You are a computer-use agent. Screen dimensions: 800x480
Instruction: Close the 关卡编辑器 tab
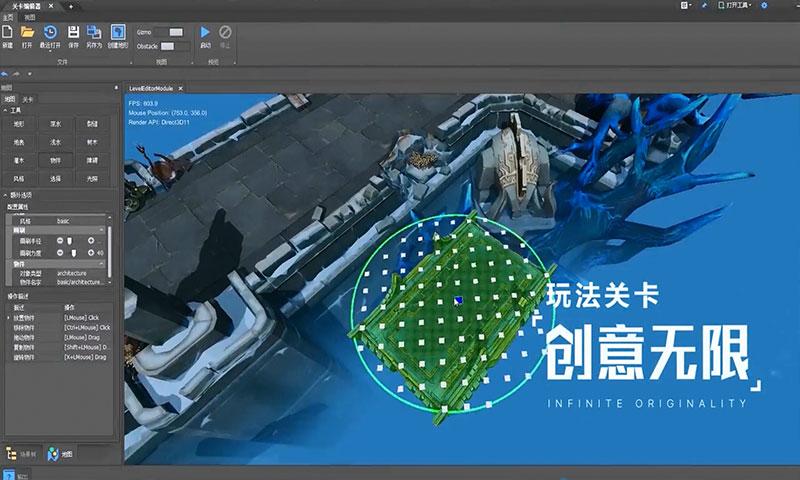(x=51, y=6)
